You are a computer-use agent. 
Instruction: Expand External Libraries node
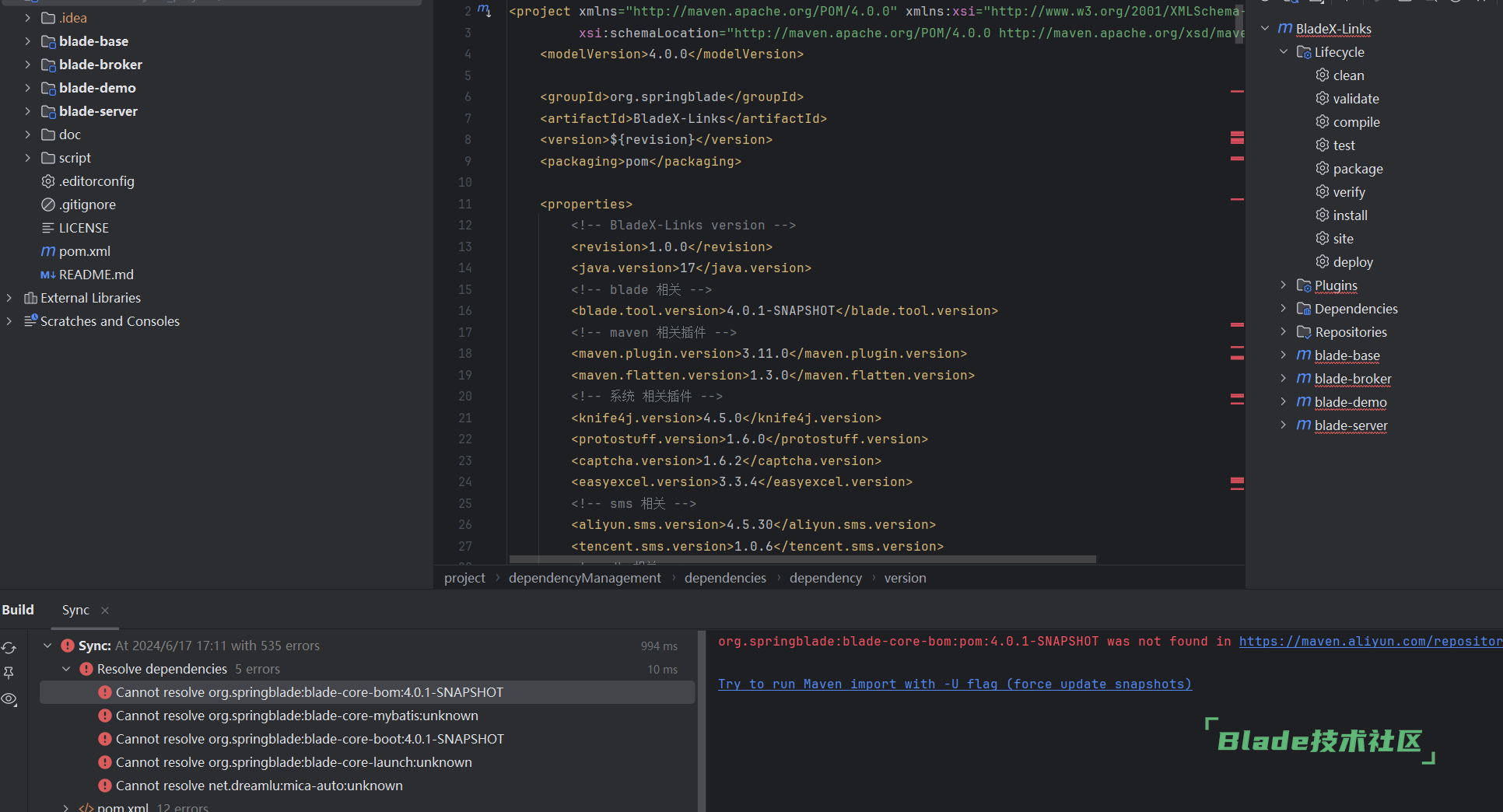click(9, 298)
